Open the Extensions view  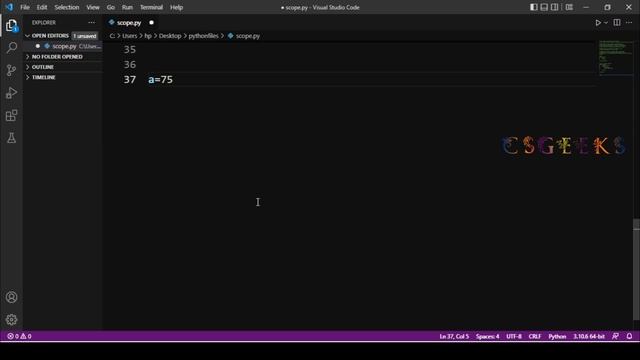point(11,116)
